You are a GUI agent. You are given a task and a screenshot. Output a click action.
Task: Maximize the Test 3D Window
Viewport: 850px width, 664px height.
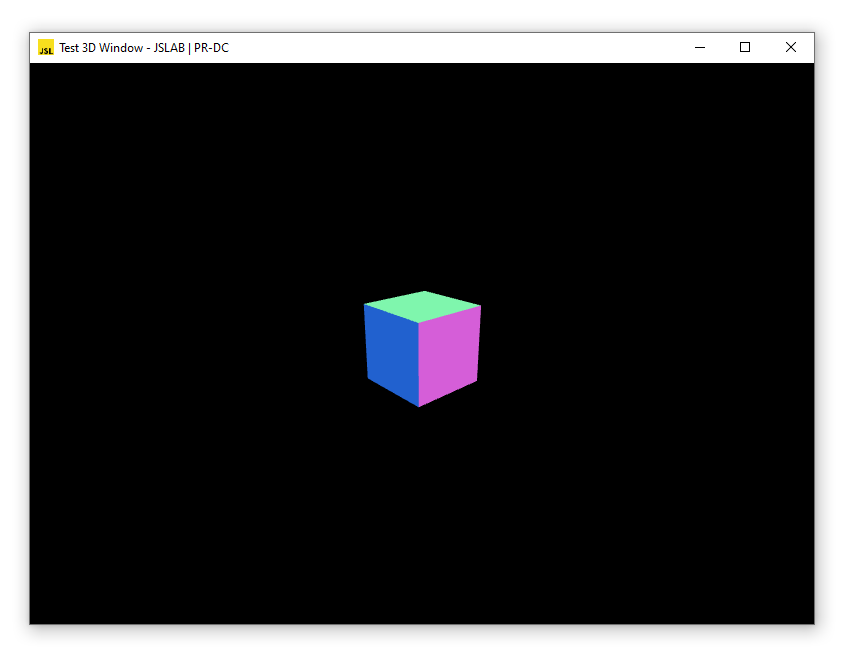coord(745,48)
